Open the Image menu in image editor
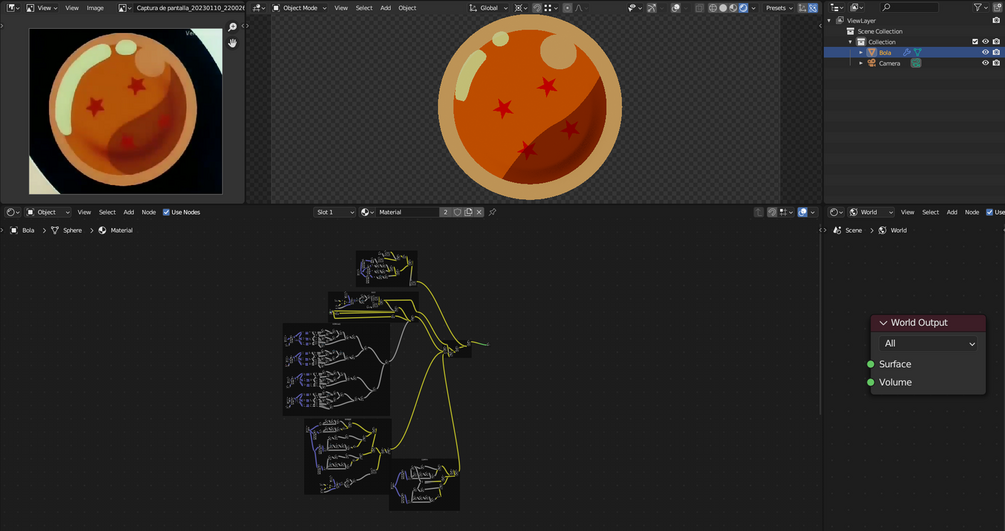This screenshot has height=531, width=1005. (95, 8)
